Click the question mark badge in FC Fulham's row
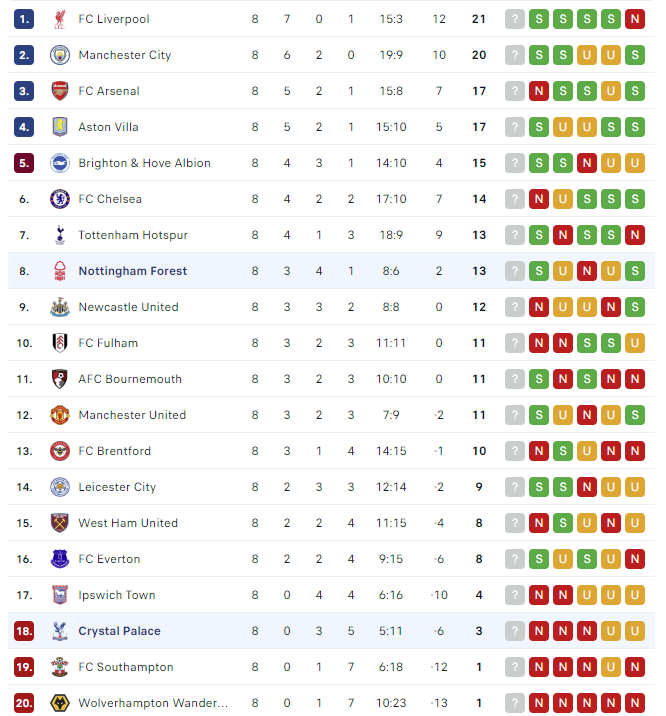666x716 pixels. (x=515, y=343)
